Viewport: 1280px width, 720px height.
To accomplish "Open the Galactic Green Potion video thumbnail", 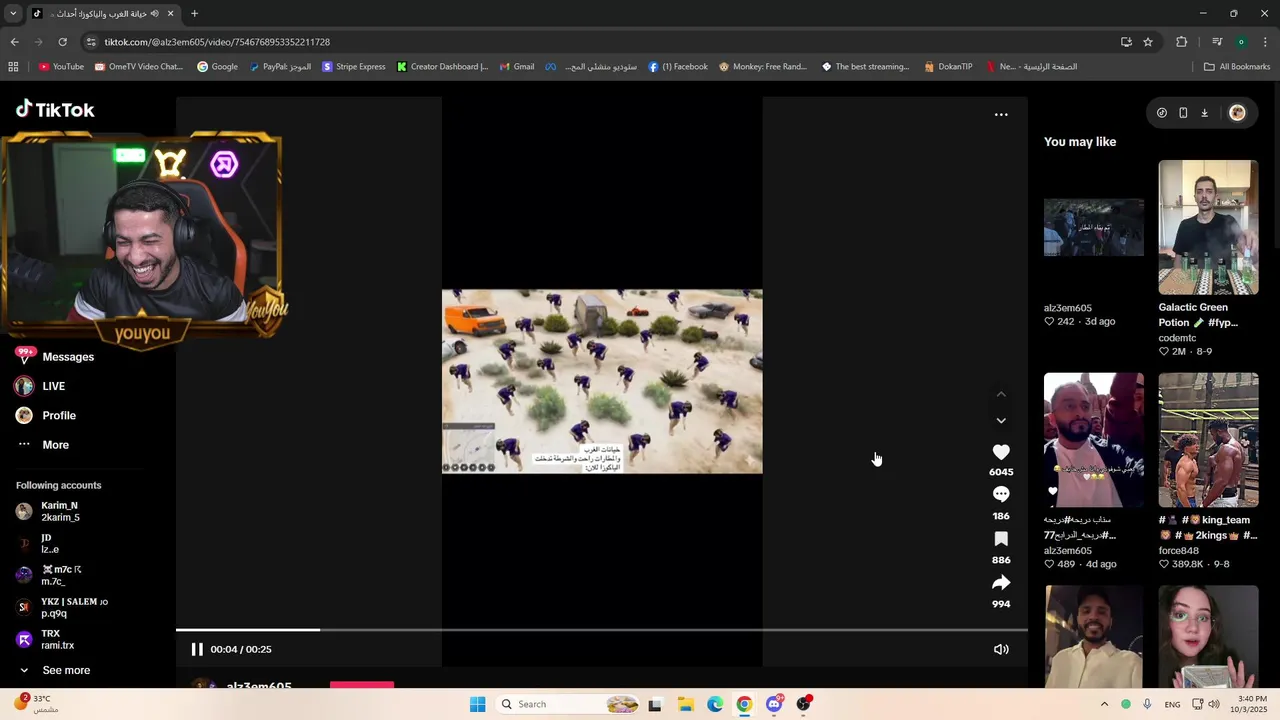I will point(1208,227).
